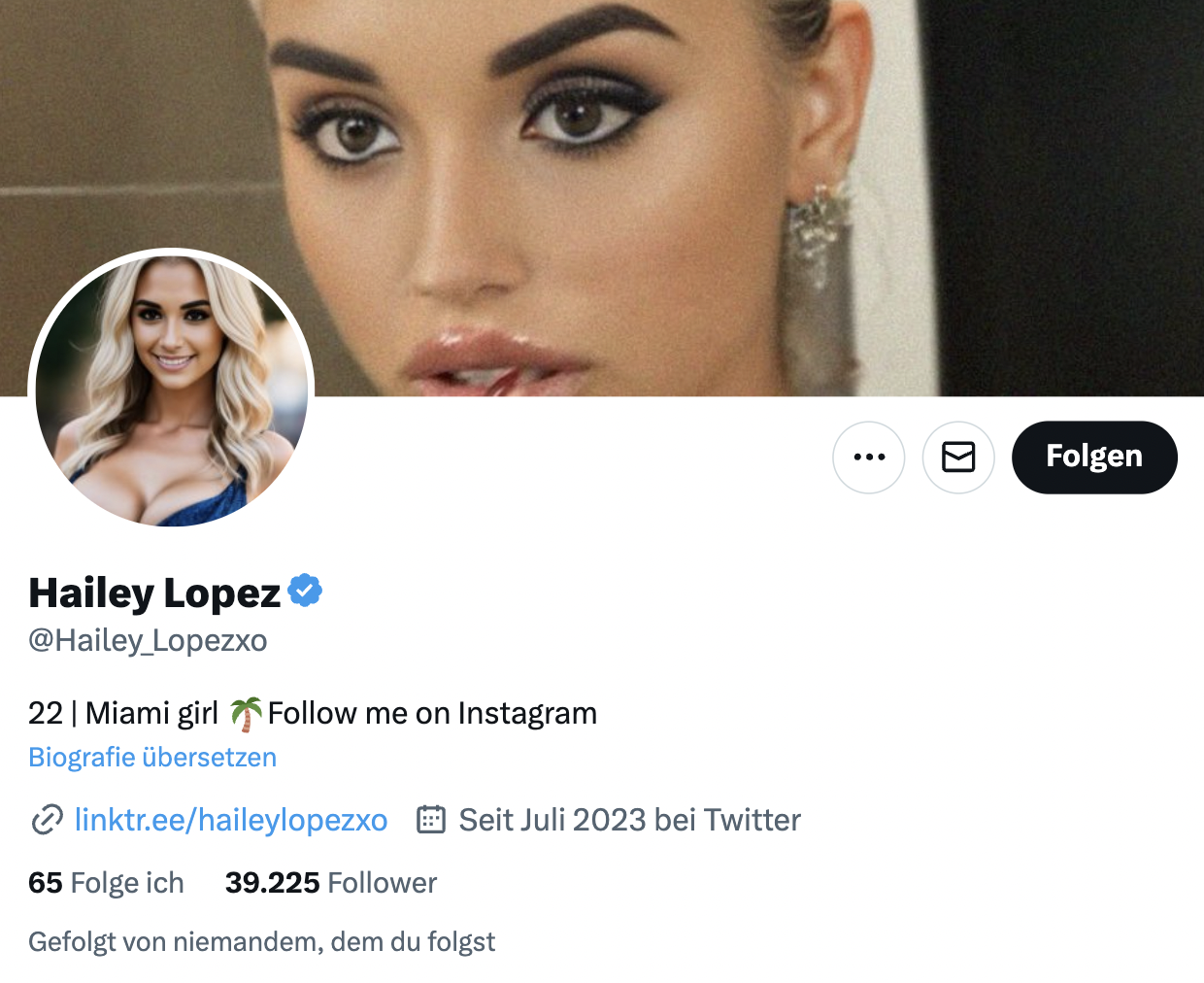Open the round profile picture
This screenshot has height=983, width=1204.
[172, 390]
